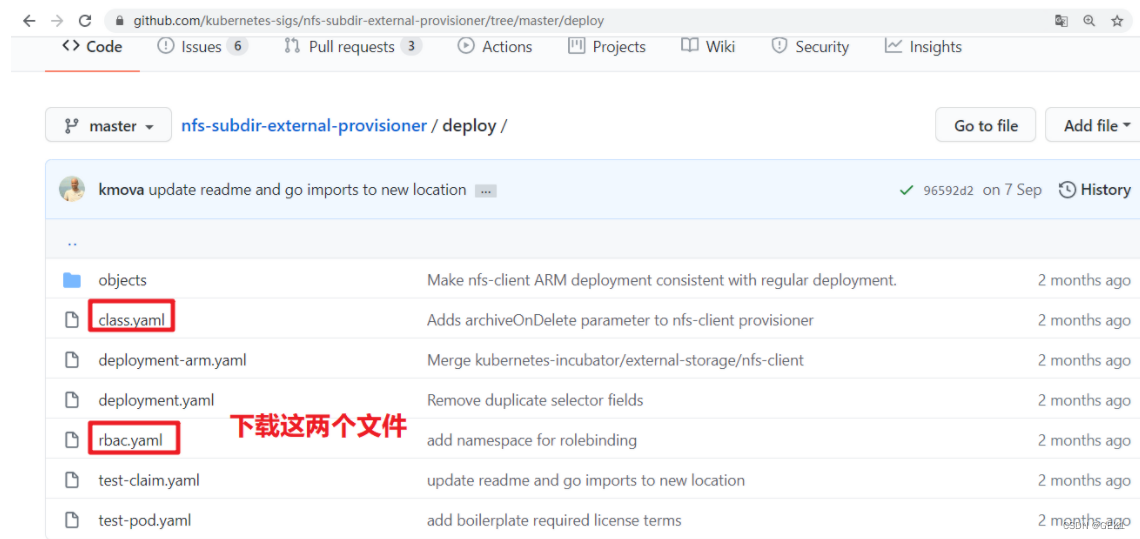Screen dimensions: 1140x539
Task: Click the Pull requests count badge 3
Action: (410, 47)
